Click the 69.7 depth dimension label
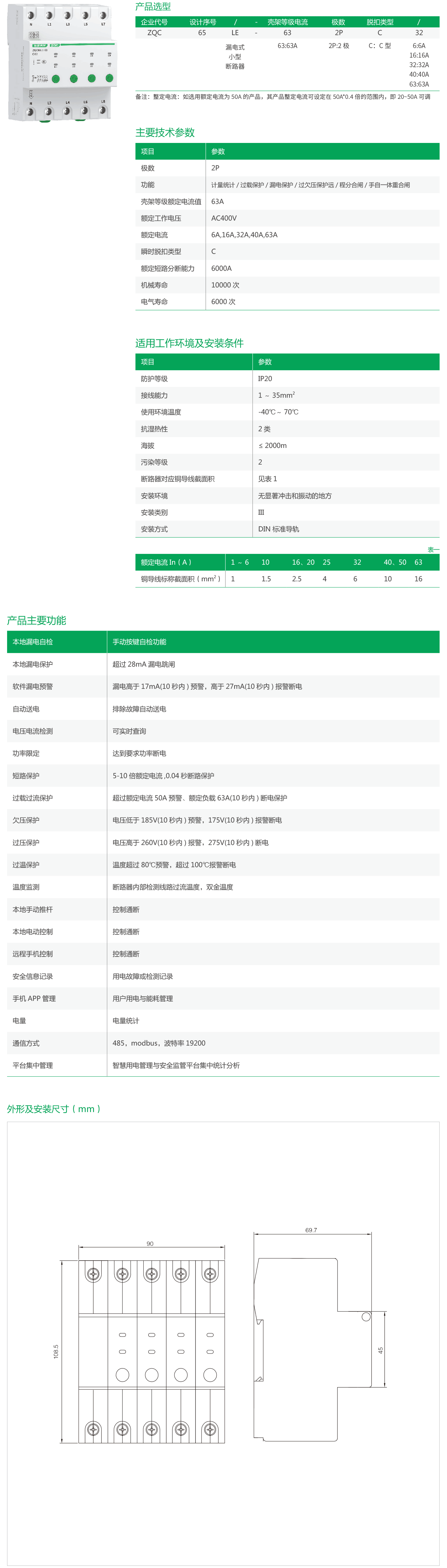The height and width of the screenshot is (1568, 447). coord(311,1230)
